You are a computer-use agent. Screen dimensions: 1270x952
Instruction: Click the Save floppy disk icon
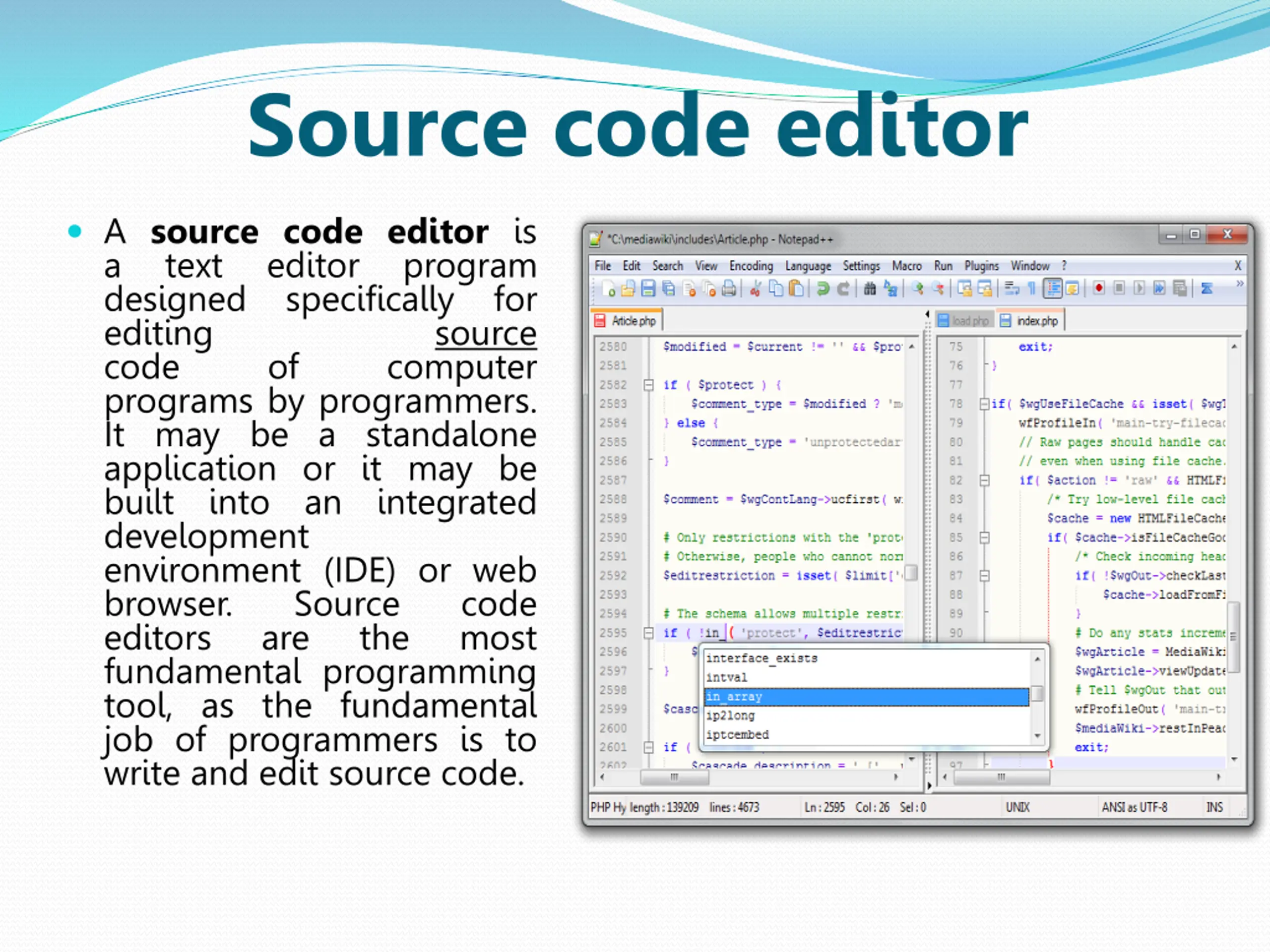(x=648, y=288)
